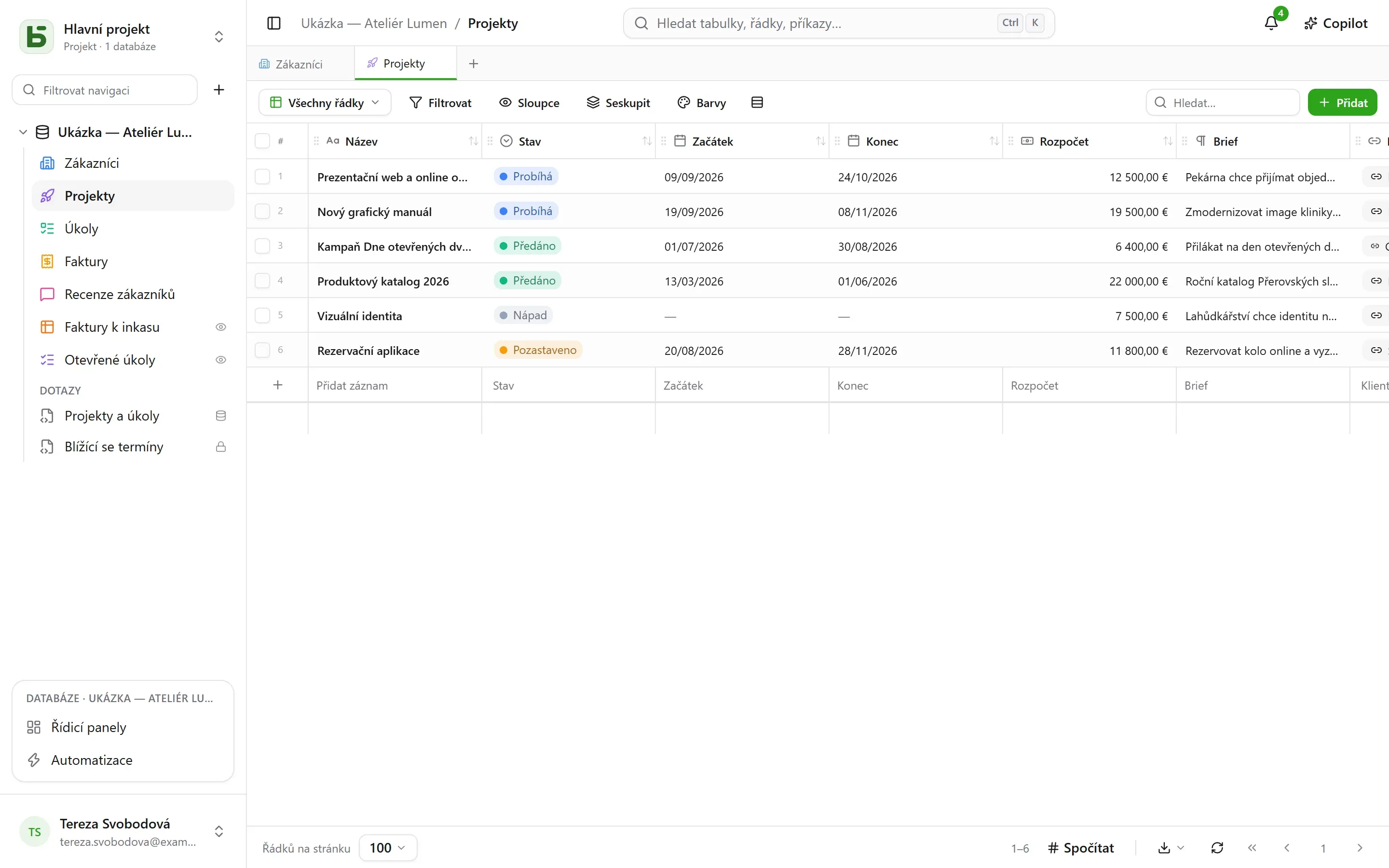This screenshot has width=1389, height=868.
Task: Open Všechny řádky view dropdown
Action: pyautogui.click(x=325, y=102)
